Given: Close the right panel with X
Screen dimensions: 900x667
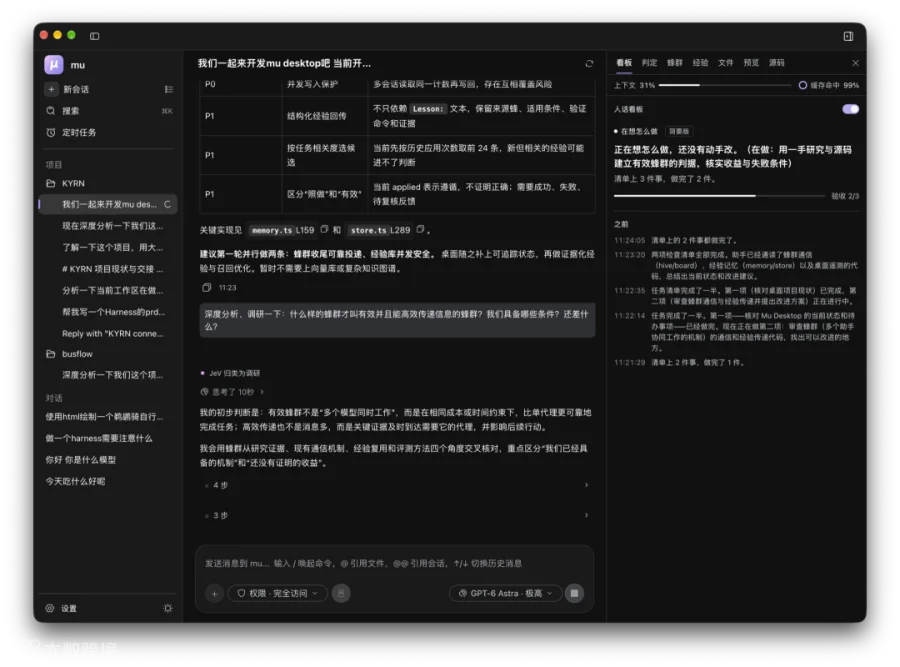Looking at the screenshot, I should click(855, 63).
